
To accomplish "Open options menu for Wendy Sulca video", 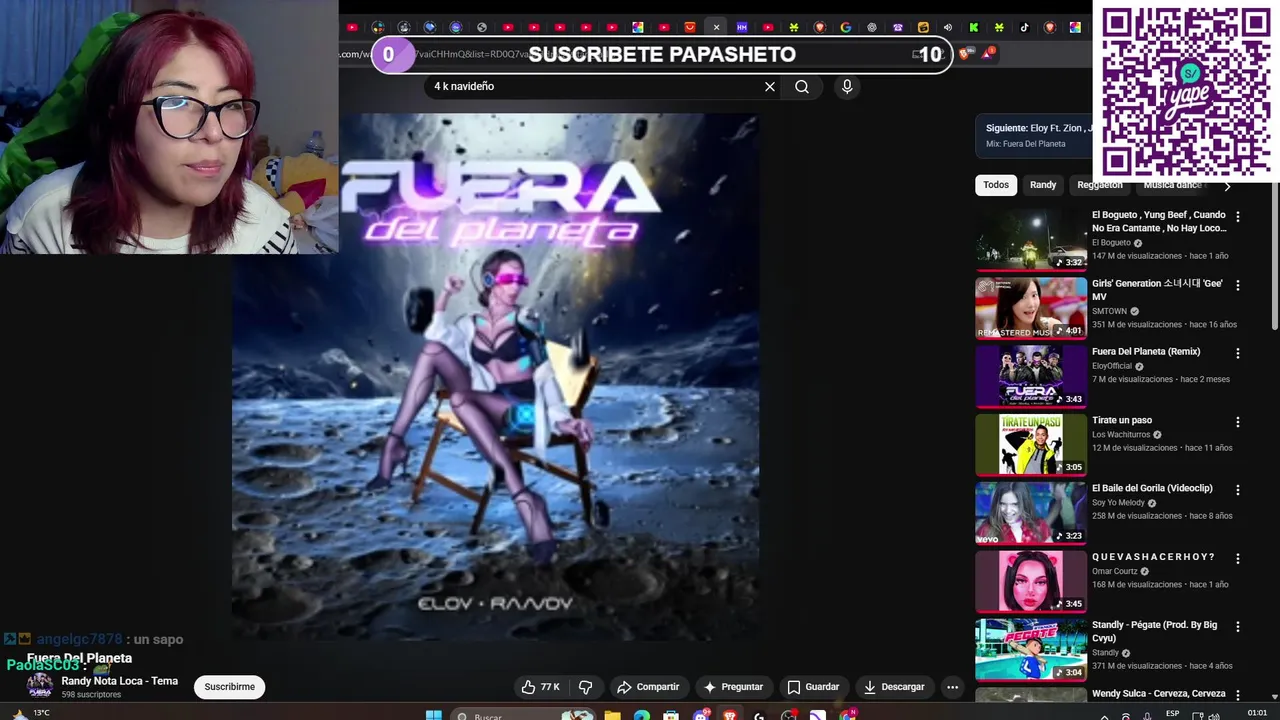I will pyautogui.click(x=1238, y=695).
